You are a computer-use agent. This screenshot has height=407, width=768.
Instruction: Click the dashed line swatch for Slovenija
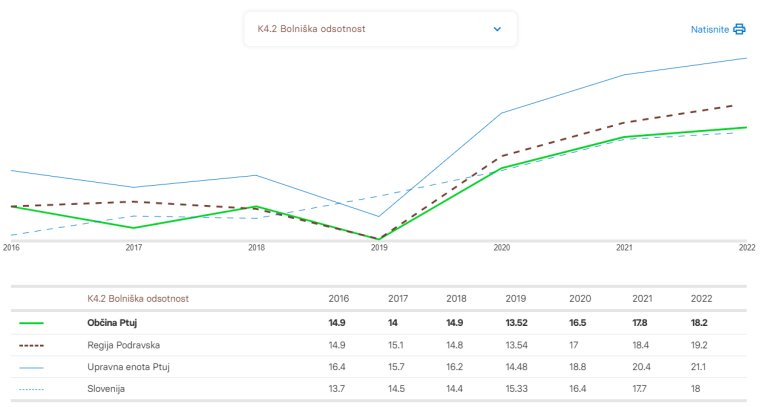click(32, 389)
